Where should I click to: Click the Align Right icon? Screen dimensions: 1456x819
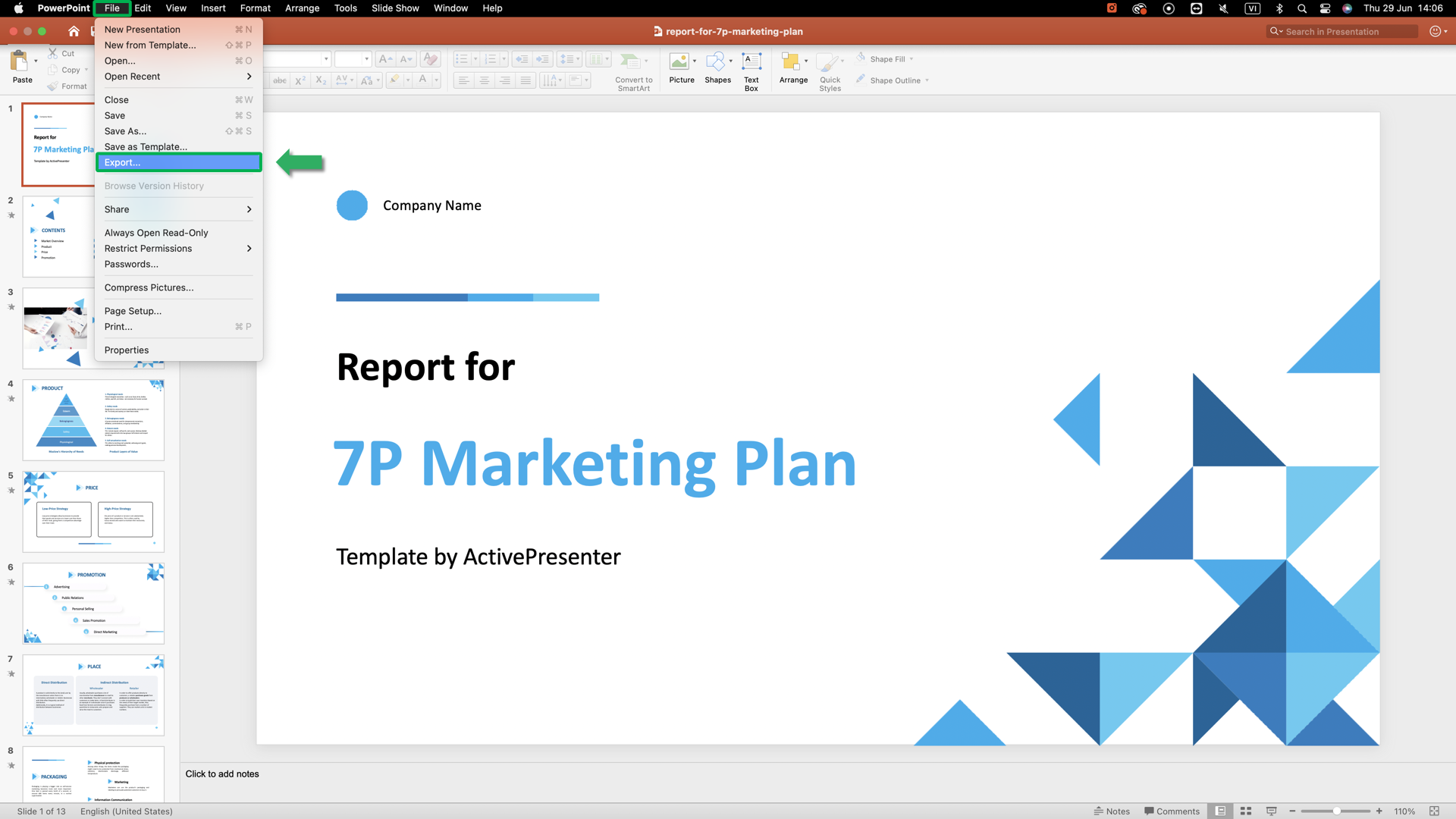pyautogui.click(x=505, y=80)
